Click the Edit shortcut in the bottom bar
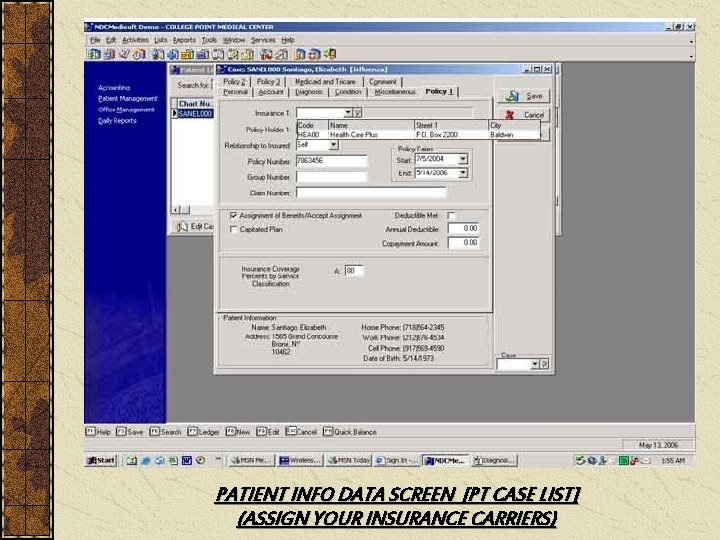Viewport: 720px width, 540px height. pos(268,432)
